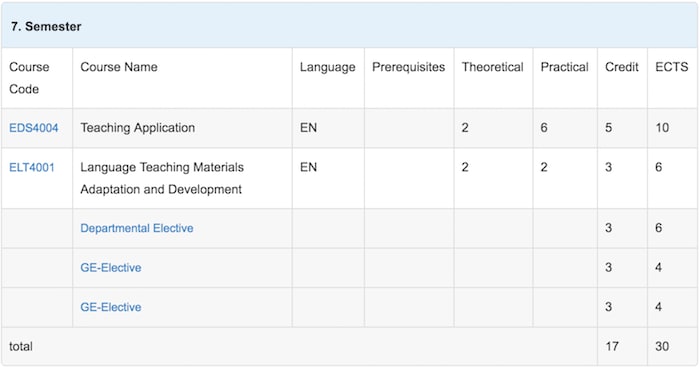The width and height of the screenshot is (700, 369).
Task: Open the ELT4001 course code link
Action: point(32,168)
